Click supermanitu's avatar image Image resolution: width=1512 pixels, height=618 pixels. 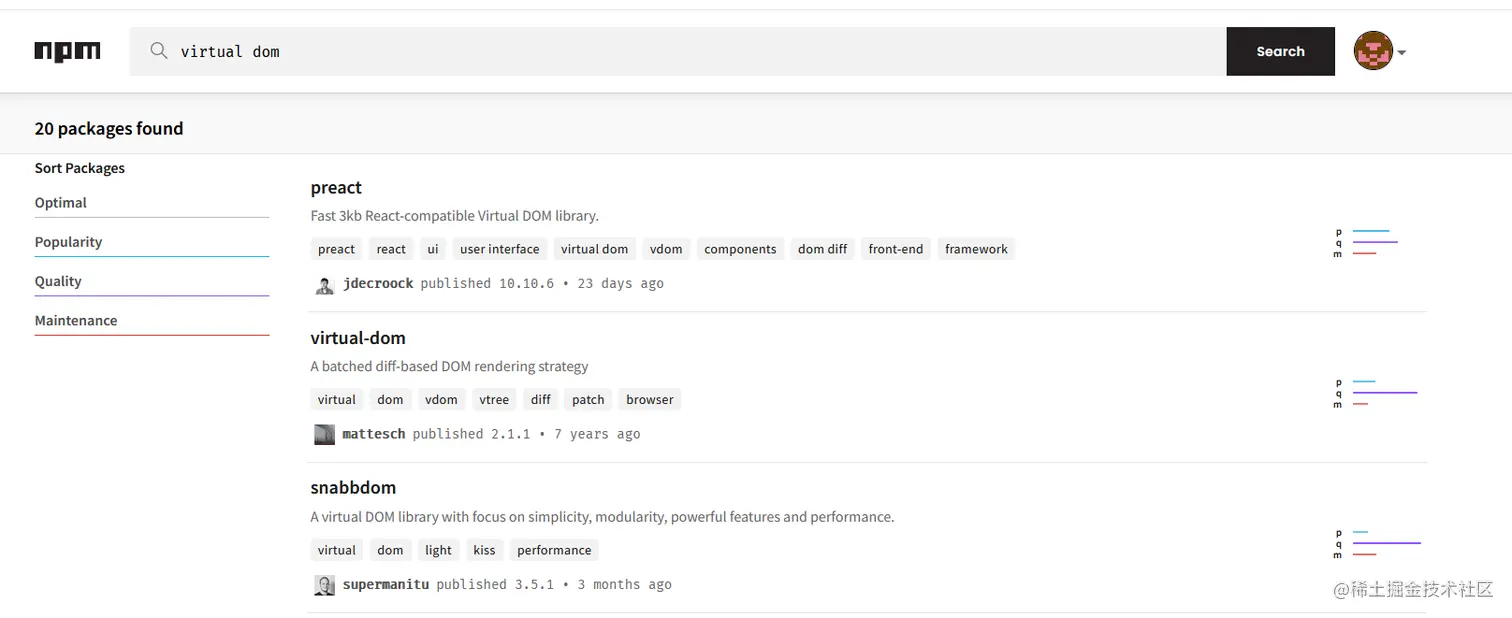click(x=324, y=585)
